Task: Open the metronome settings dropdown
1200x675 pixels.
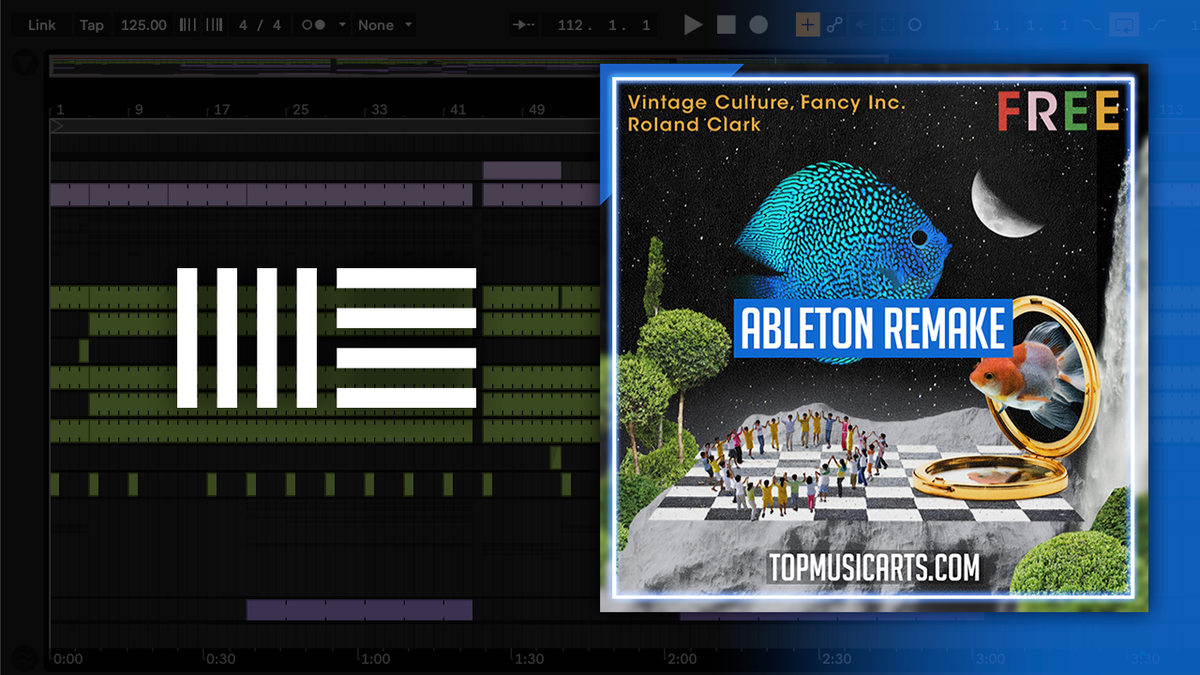Action: coord(342,24)
